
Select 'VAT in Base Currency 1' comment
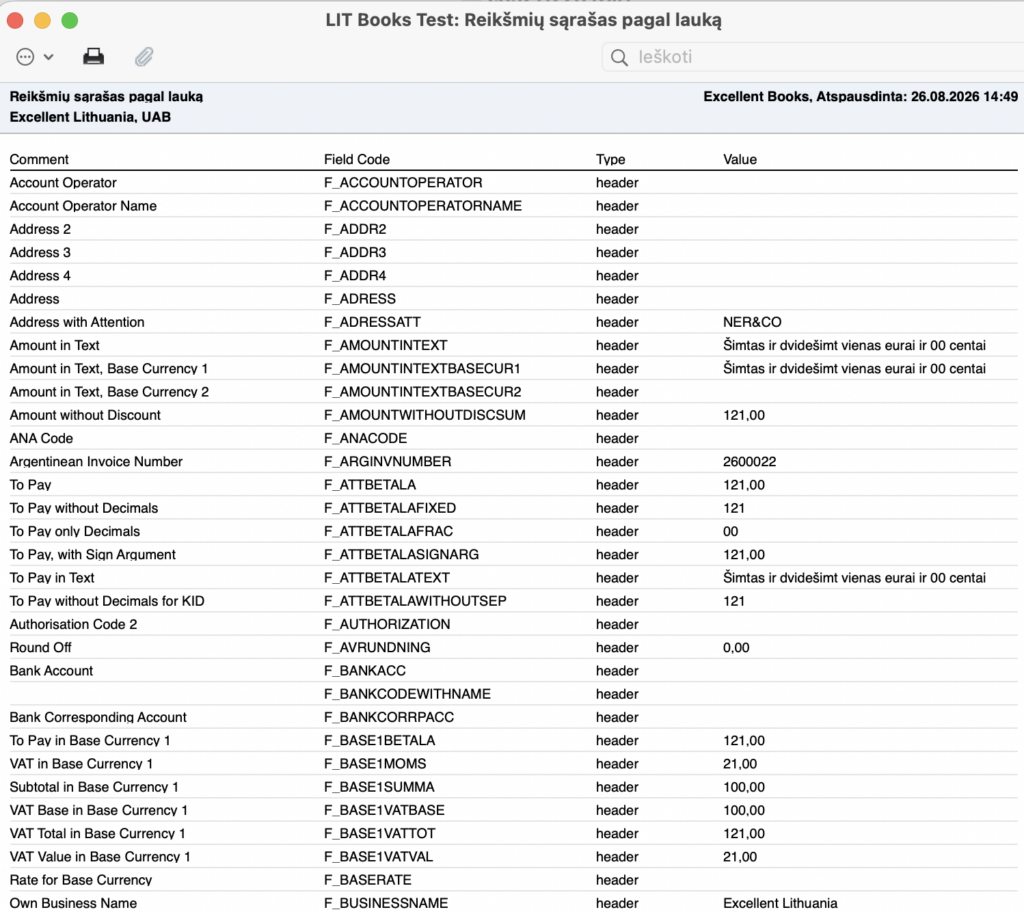click(81, 764)
